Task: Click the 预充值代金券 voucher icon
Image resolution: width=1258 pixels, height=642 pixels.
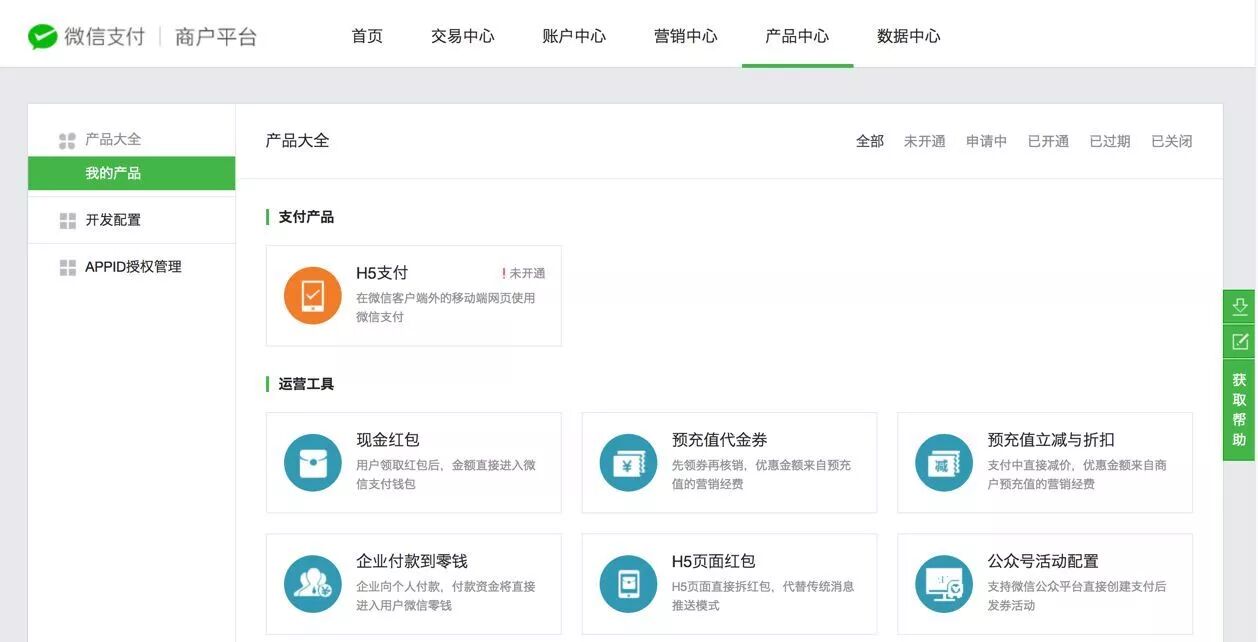Action: [628, 462]
